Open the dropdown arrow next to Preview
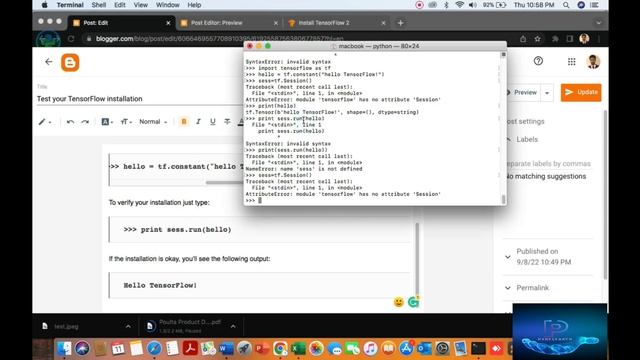Screen dimensions: 640x360 click(547, 93)
